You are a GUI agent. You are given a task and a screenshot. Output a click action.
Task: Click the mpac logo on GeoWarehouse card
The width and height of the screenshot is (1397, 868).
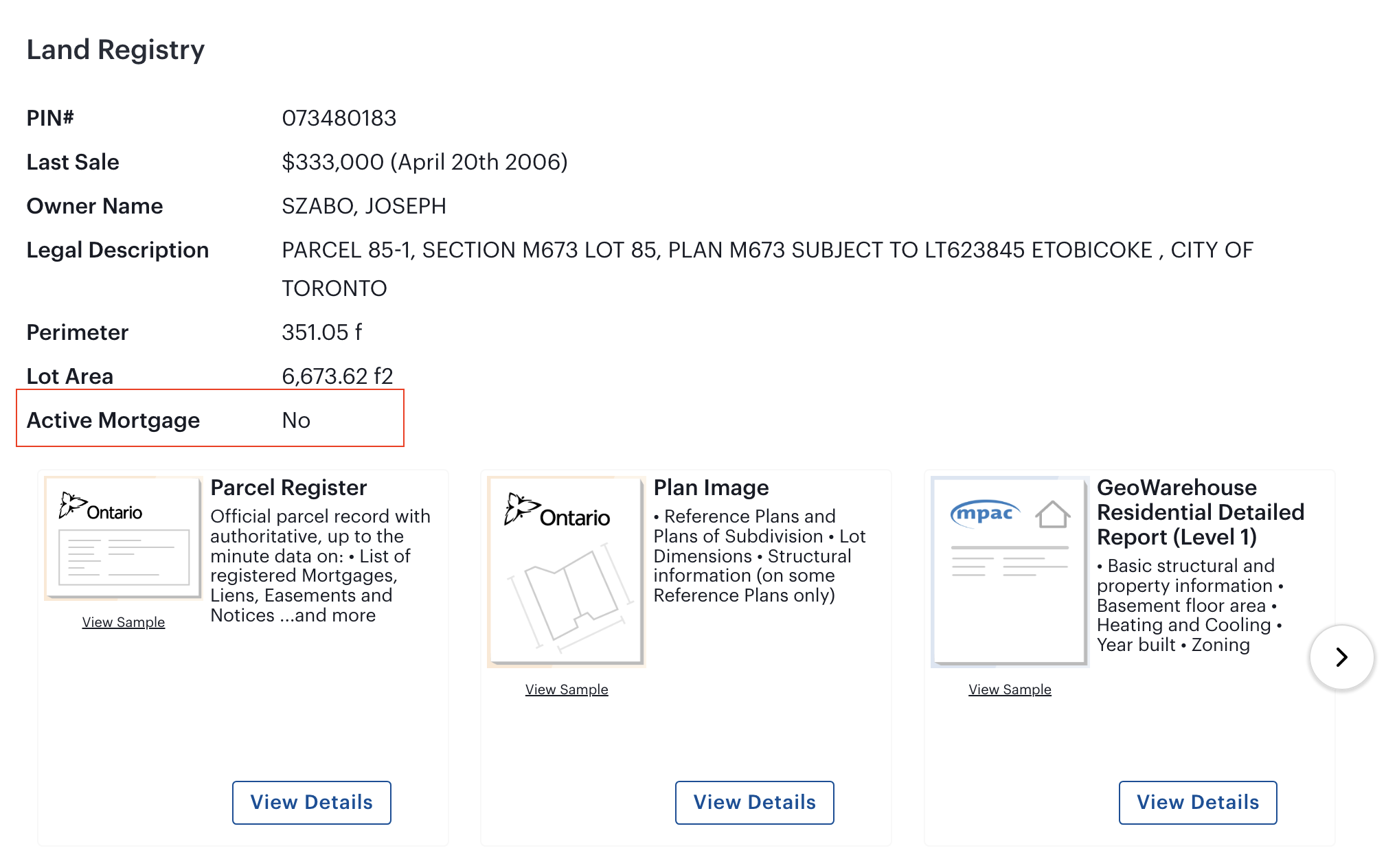pyautogui.click(x=984, y=513)
